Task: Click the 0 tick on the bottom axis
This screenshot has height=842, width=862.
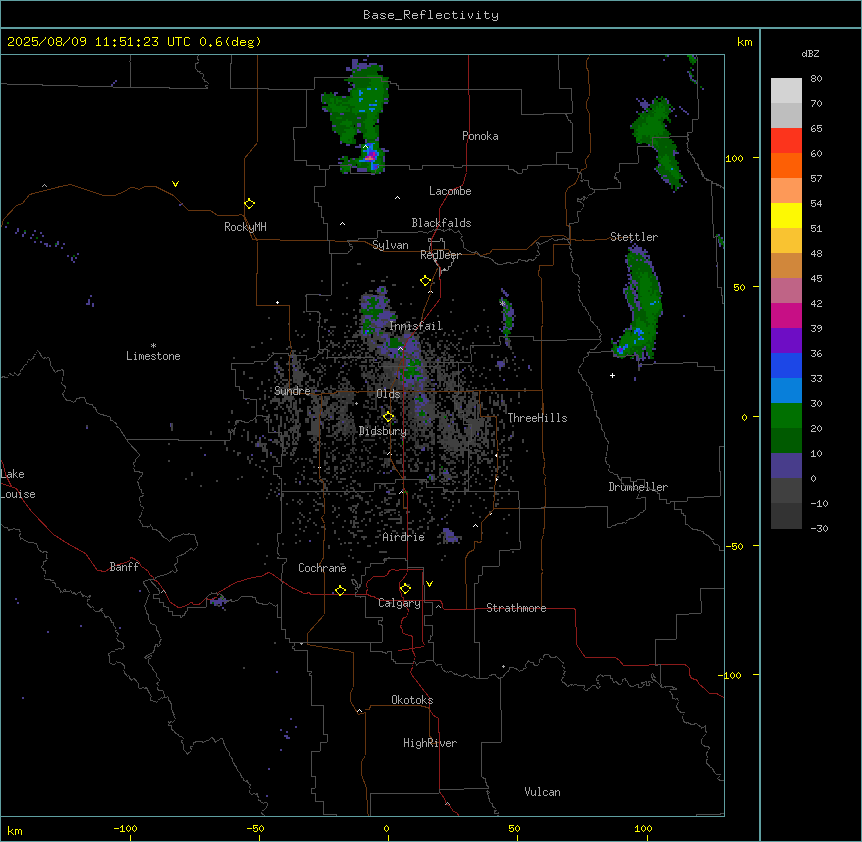Action: pyautogui.click(x=387, y=829)
